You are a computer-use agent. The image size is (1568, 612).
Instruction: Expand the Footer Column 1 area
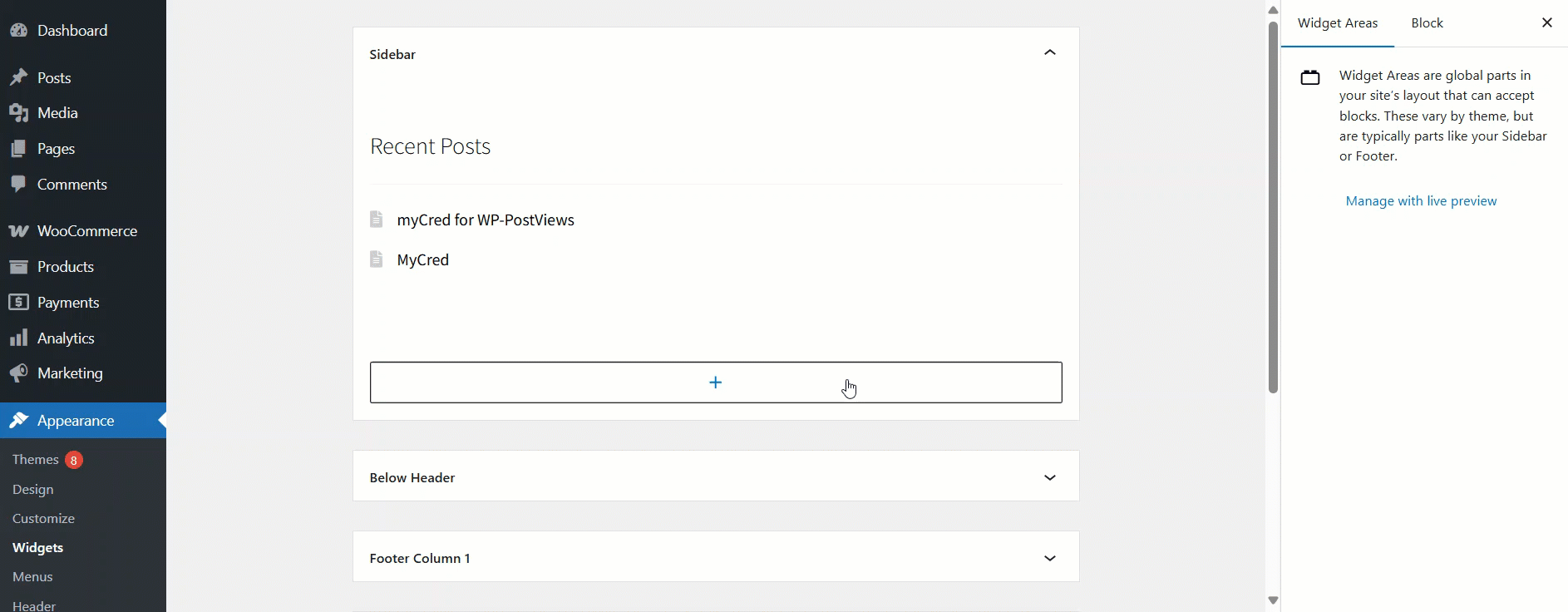point(1049,558)
